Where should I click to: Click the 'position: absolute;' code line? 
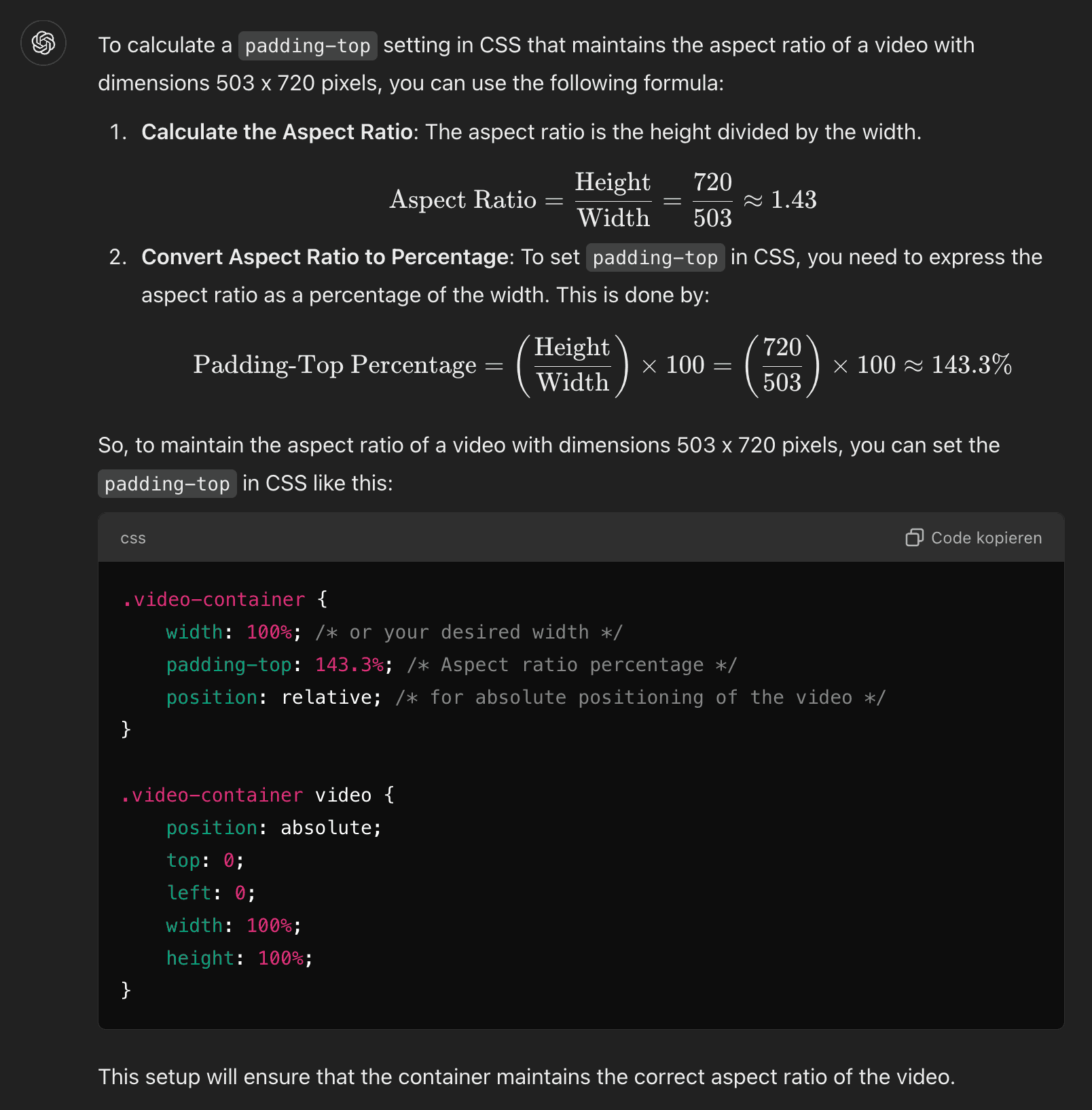point(274,827)
